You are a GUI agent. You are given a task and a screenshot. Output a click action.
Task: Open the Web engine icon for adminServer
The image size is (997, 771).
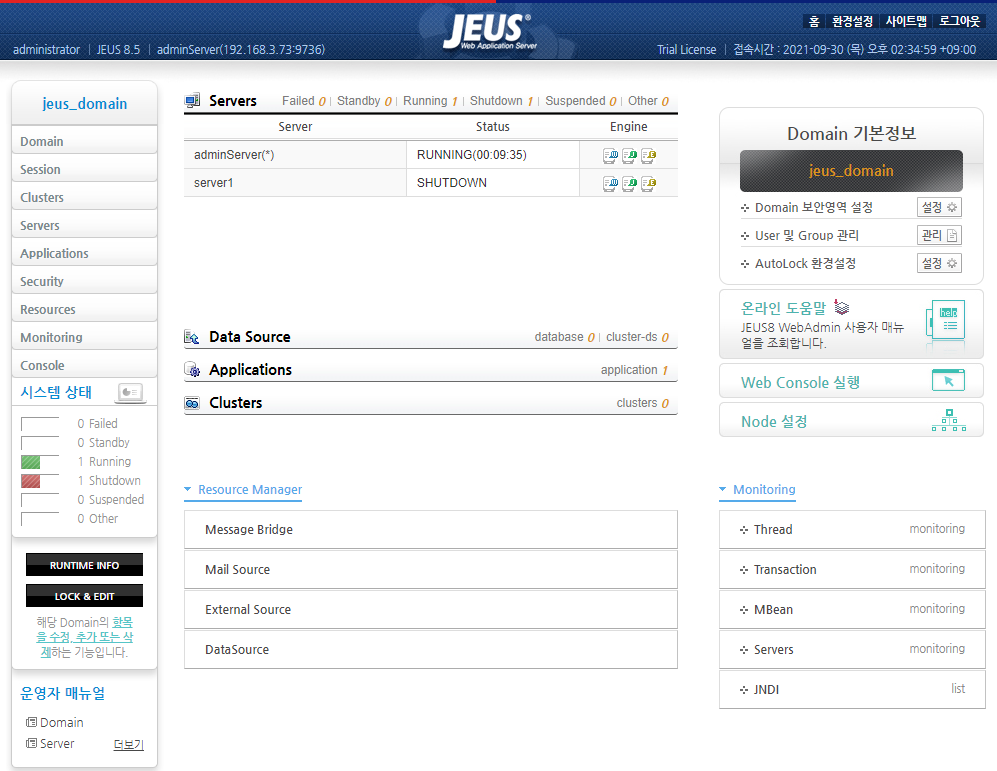(610, 155)
